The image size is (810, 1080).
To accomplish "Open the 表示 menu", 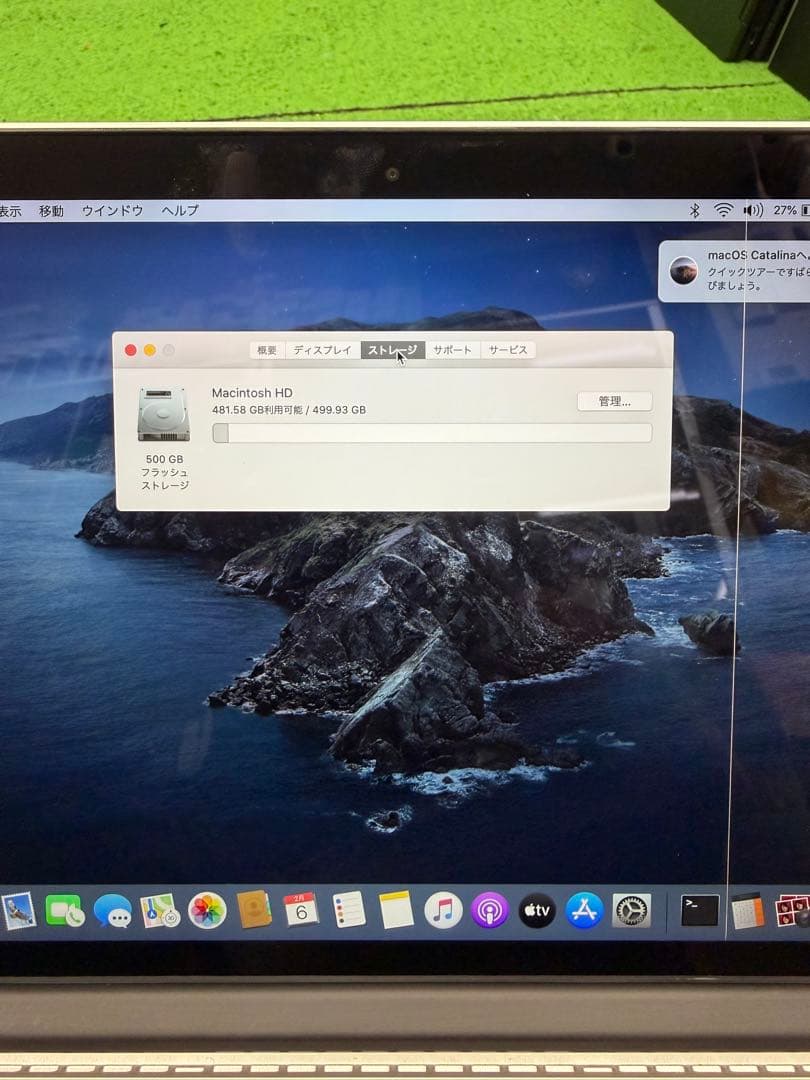I will 10,211.
